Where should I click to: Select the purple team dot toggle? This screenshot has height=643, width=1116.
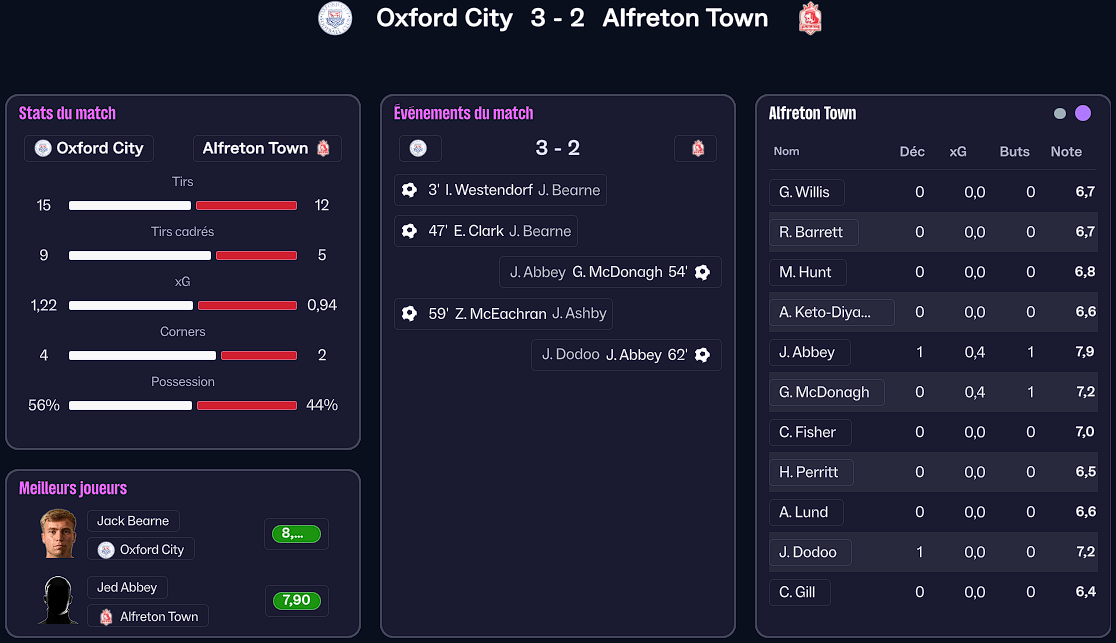(x=1083, y=114)
